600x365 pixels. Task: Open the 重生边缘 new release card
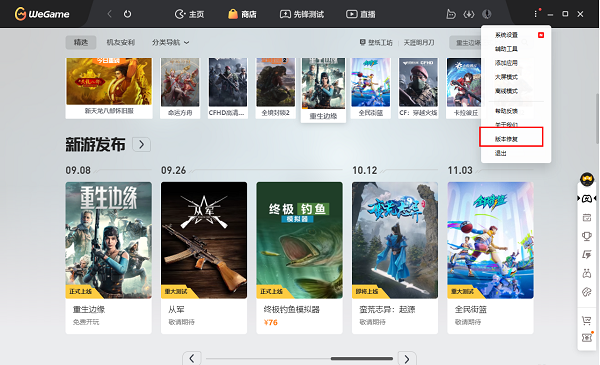click(109, 257)
